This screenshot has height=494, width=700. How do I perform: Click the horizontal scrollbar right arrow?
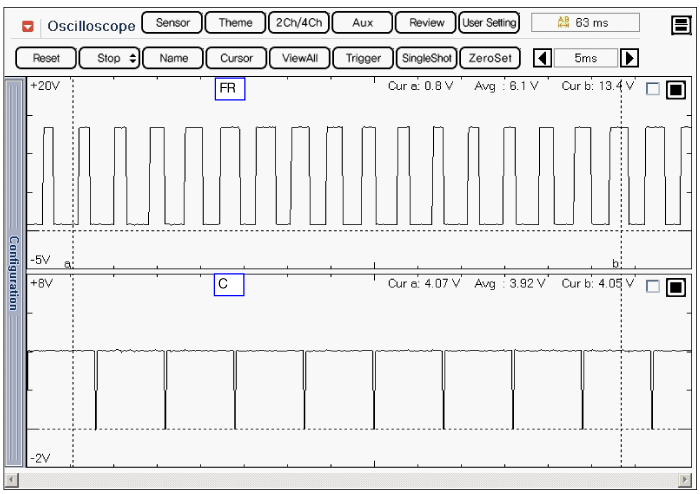[x=684, y=481]
